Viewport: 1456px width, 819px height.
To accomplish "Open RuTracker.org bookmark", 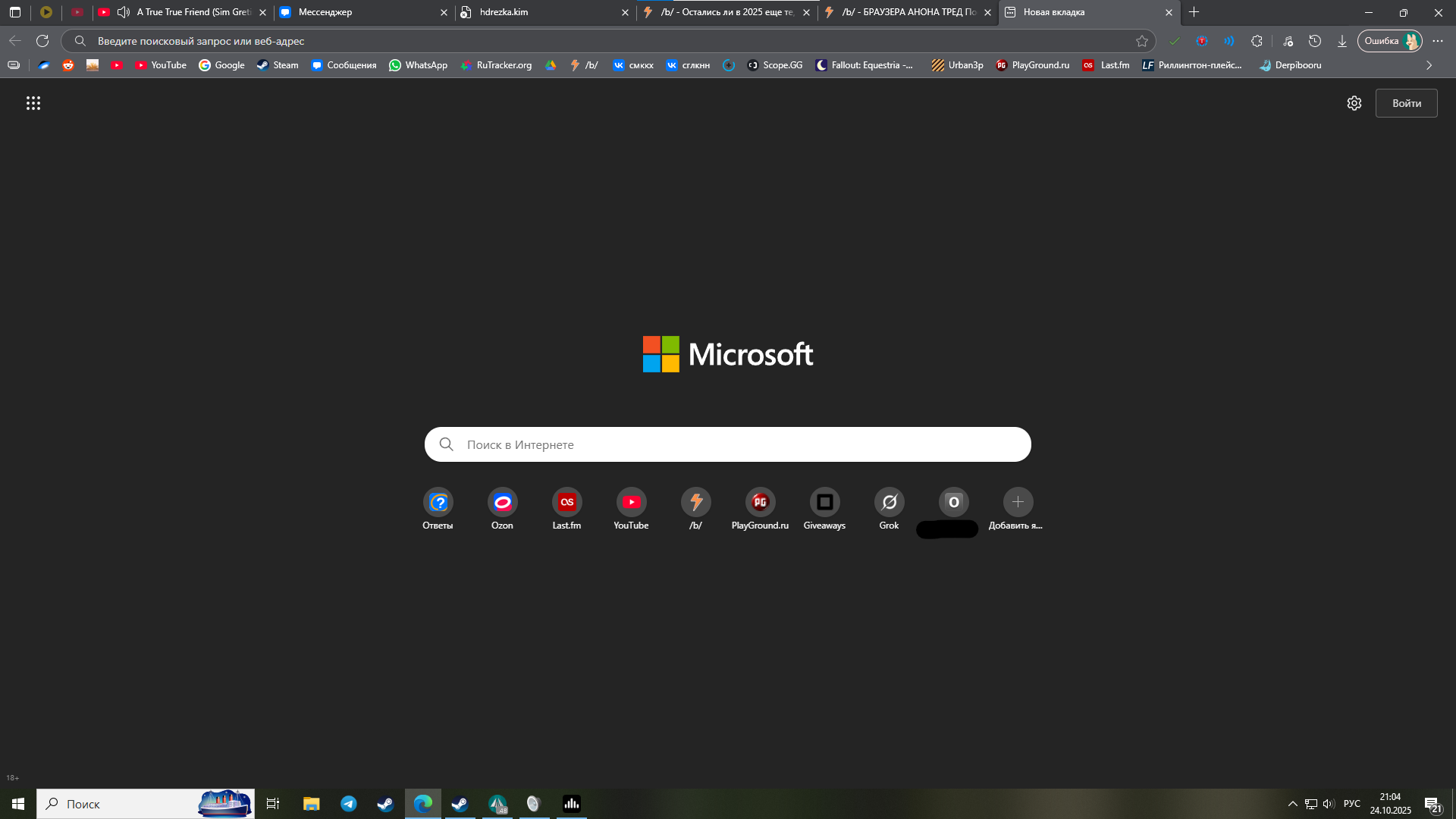I will click(x=496, y=65).
